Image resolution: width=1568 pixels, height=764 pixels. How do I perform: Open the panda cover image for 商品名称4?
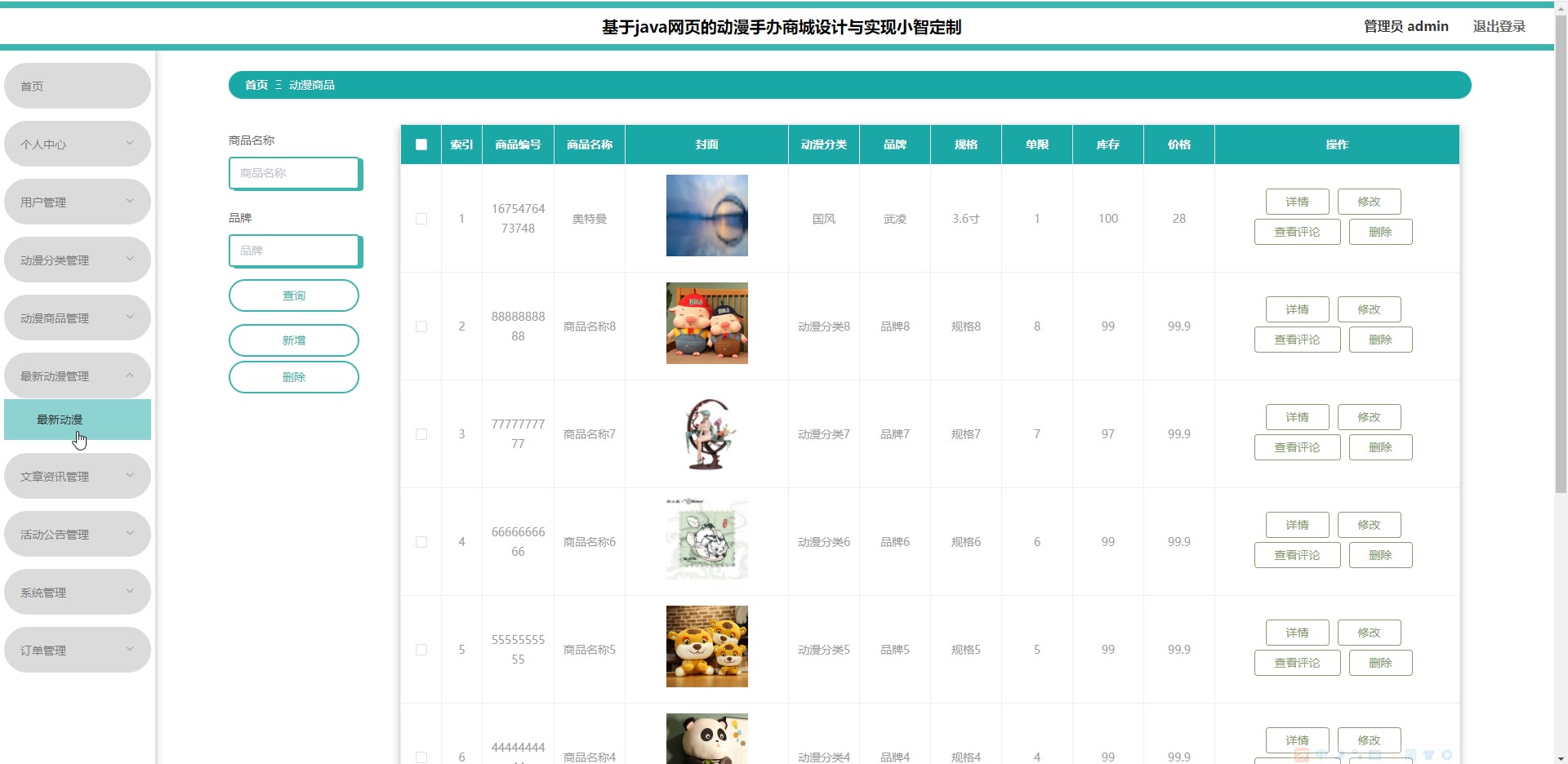point(706,739)
